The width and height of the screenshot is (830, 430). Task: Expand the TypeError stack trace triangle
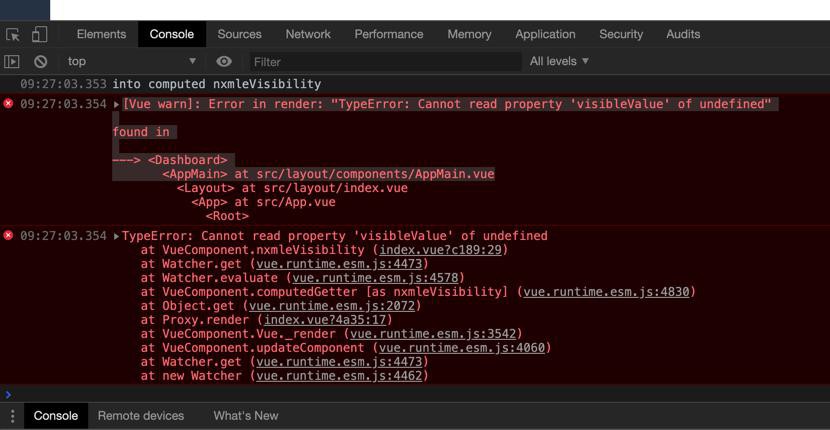pyautogui.click(x=117, y=237)
